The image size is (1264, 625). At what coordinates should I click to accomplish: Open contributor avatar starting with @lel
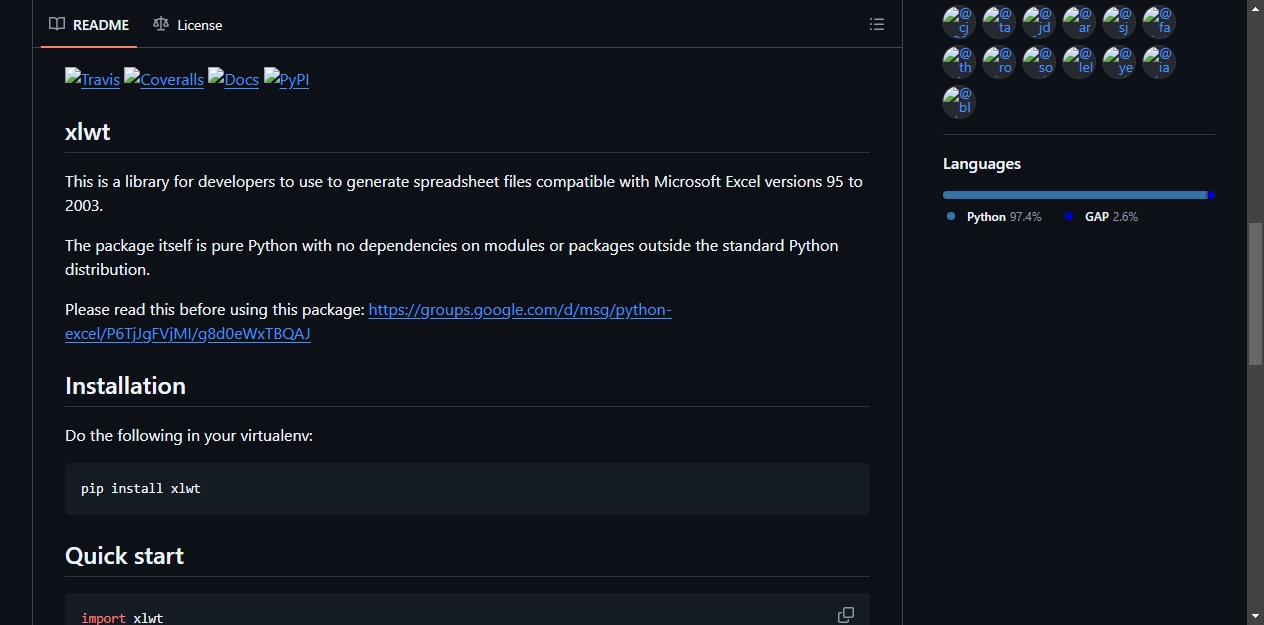click(1079, 62)
